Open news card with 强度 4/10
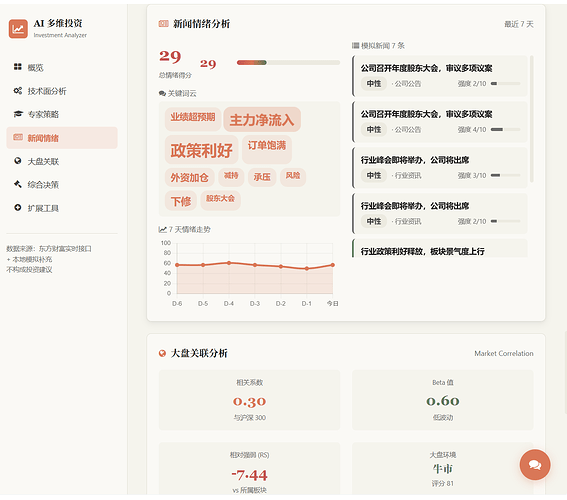 click(x=440, y=122)
